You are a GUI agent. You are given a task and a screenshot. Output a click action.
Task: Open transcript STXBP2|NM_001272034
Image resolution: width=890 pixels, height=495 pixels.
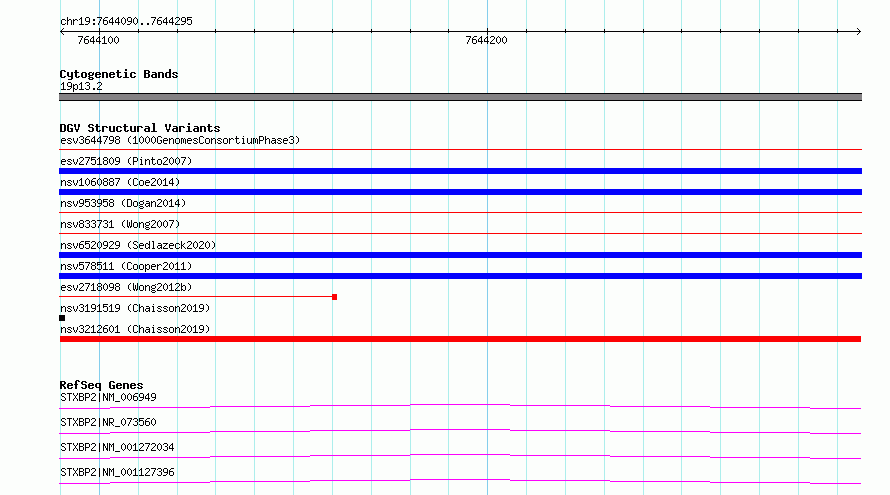point(117,447)
